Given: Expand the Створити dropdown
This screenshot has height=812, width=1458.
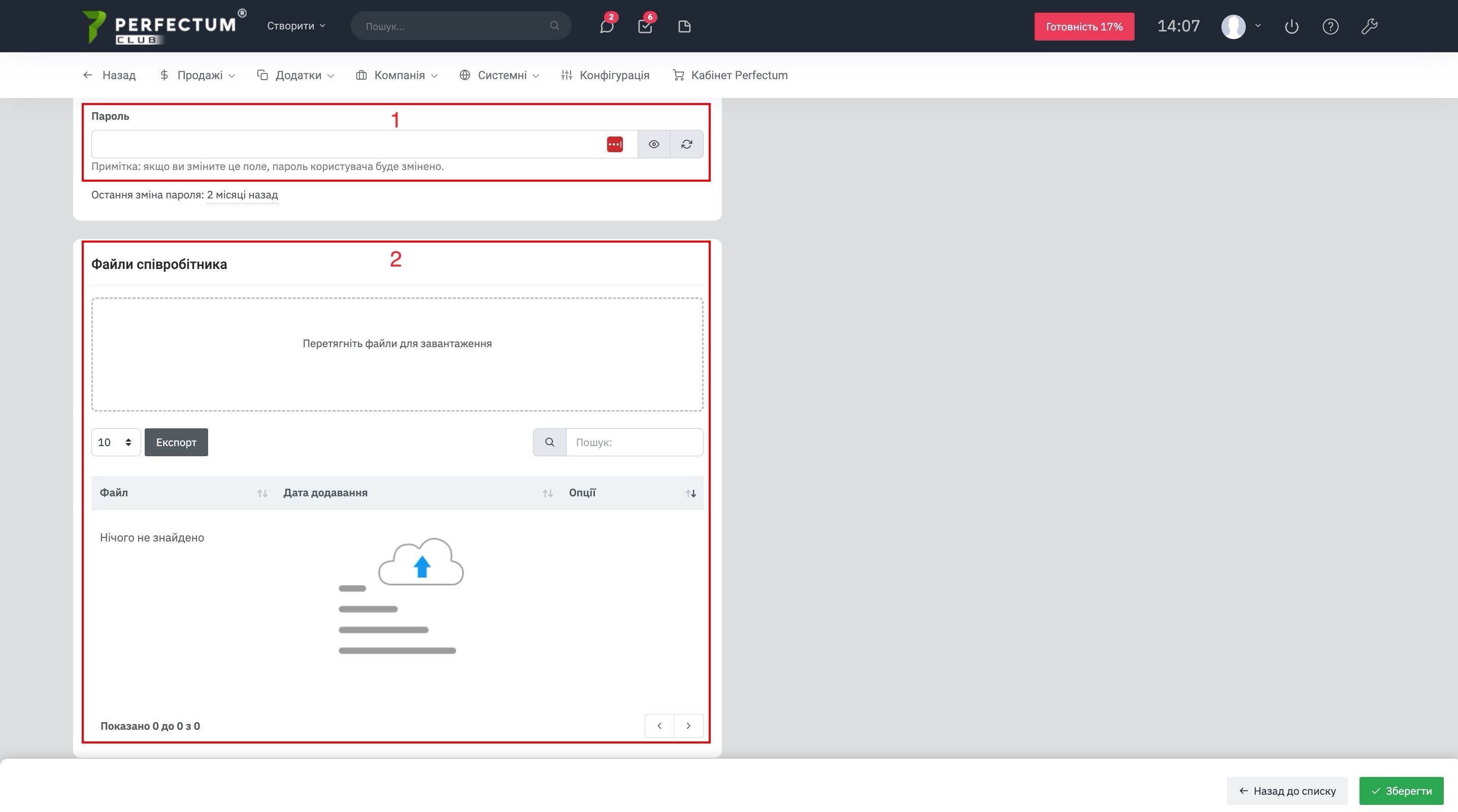Looking at the screenshot, I should coord(296,26).
